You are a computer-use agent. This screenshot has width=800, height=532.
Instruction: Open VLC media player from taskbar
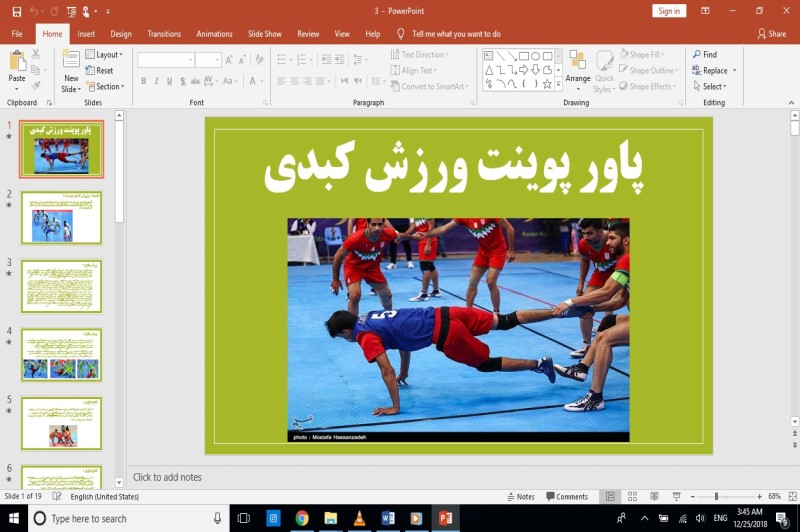[x=360, y=518]
